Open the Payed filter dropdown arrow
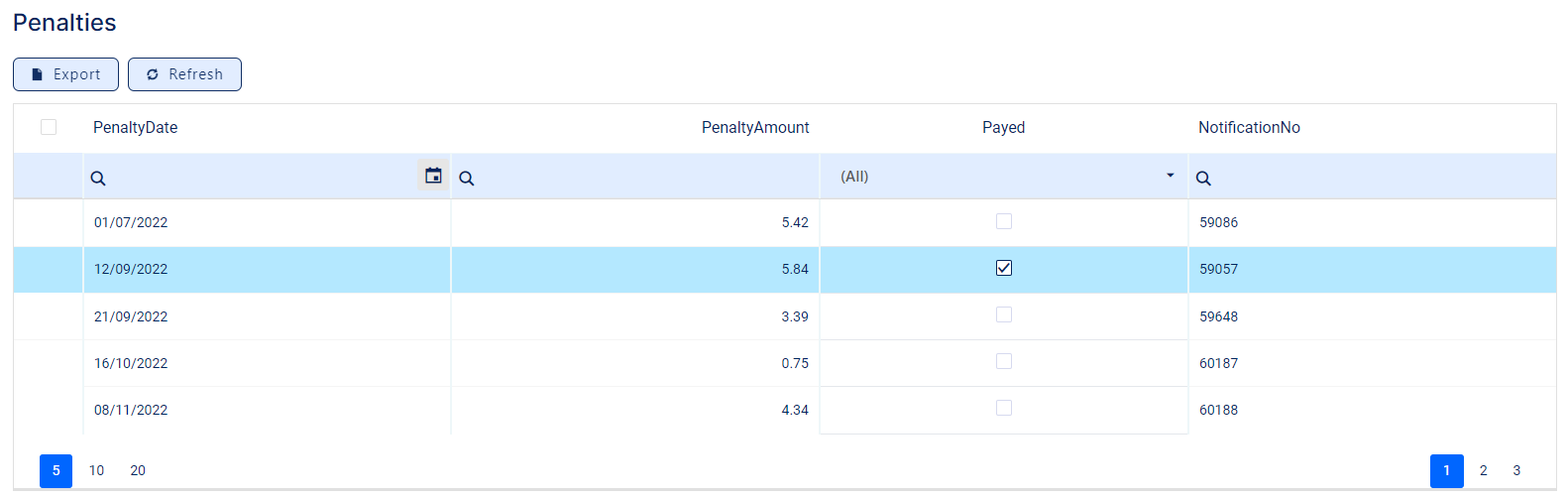 tap(1170, 176)
